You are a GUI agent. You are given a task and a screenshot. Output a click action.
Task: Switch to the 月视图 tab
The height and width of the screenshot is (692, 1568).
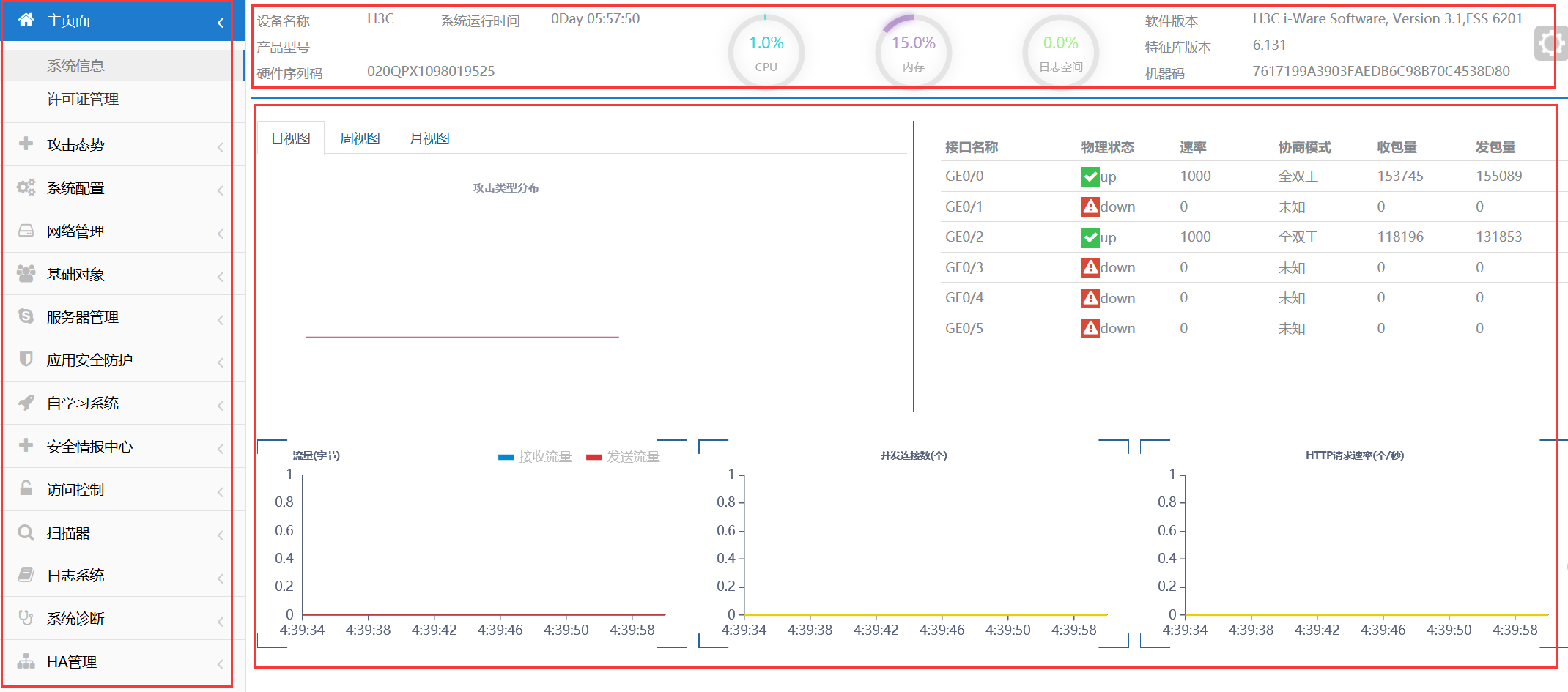point(429,138)
